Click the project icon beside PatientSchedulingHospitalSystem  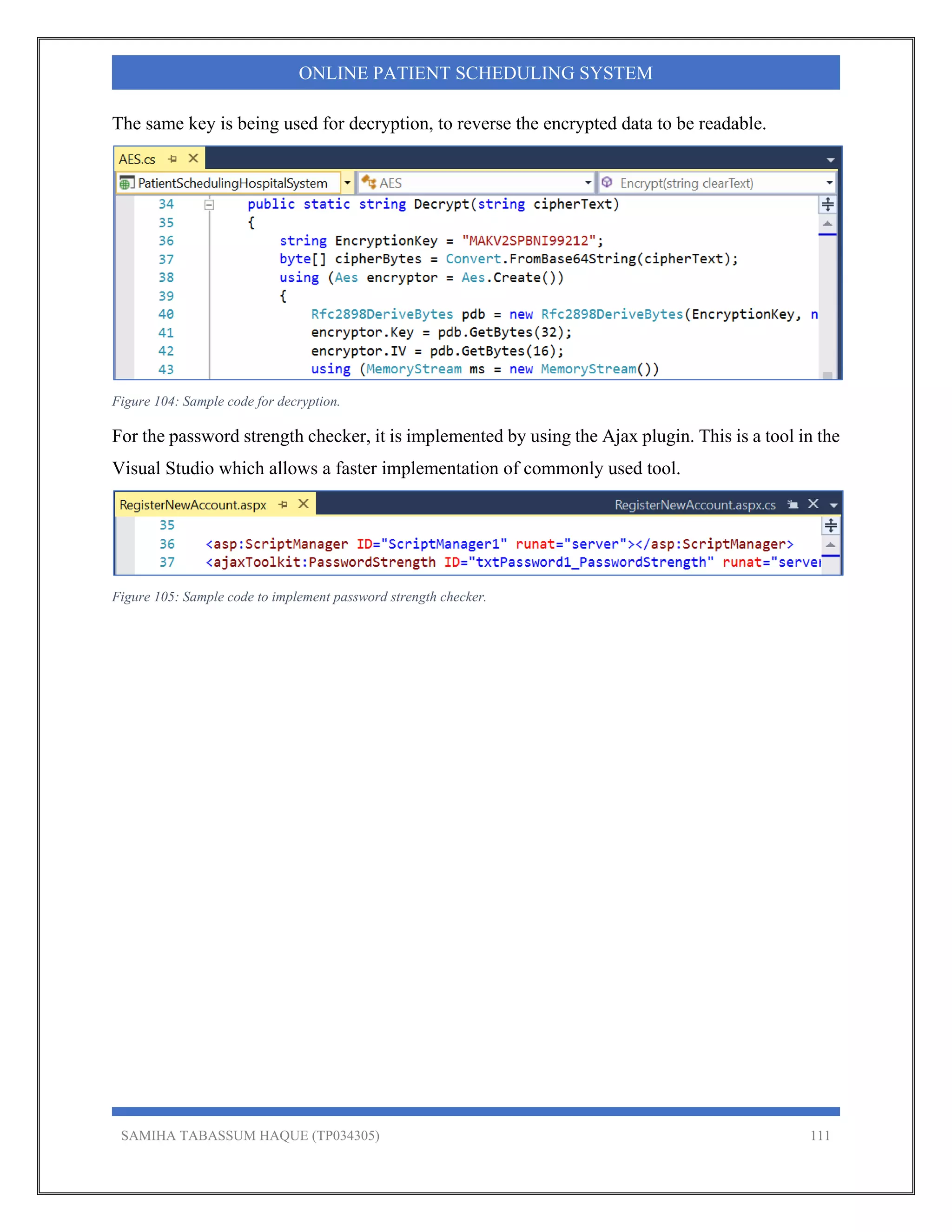click(127, 183)
